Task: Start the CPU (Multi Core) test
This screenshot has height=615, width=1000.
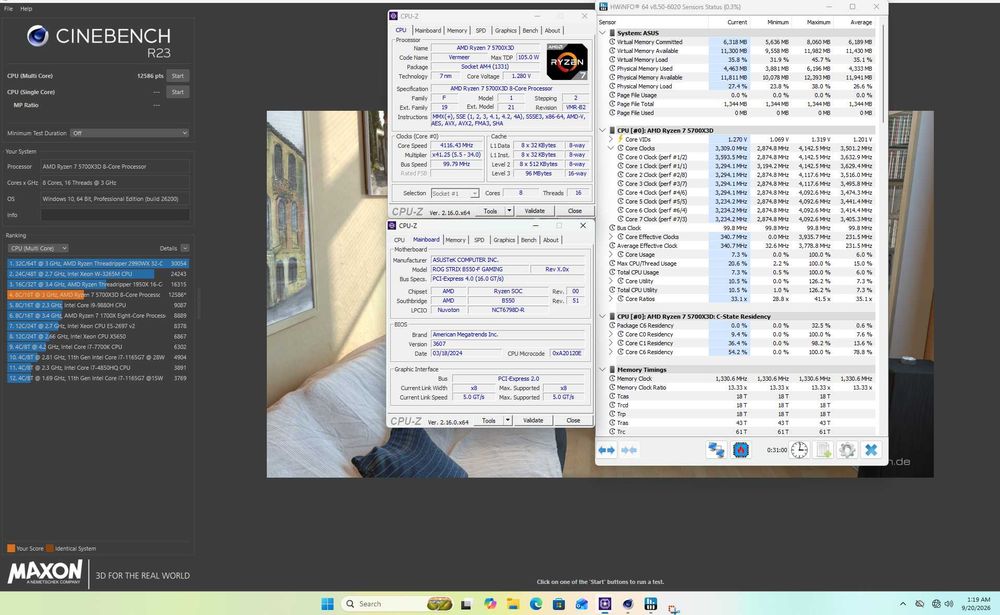Action: coord(178,76)
